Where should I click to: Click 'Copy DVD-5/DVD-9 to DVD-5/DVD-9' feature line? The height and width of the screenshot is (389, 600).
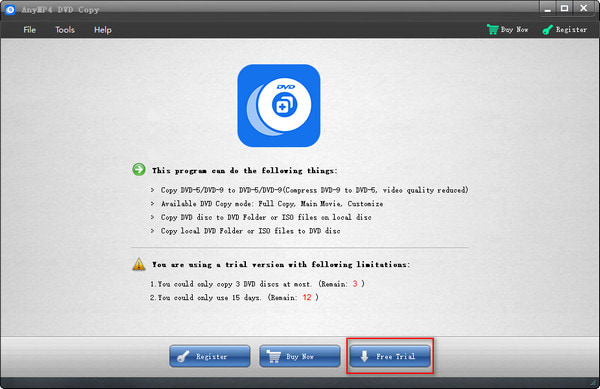pyautogui.click(x=315, y=190)
